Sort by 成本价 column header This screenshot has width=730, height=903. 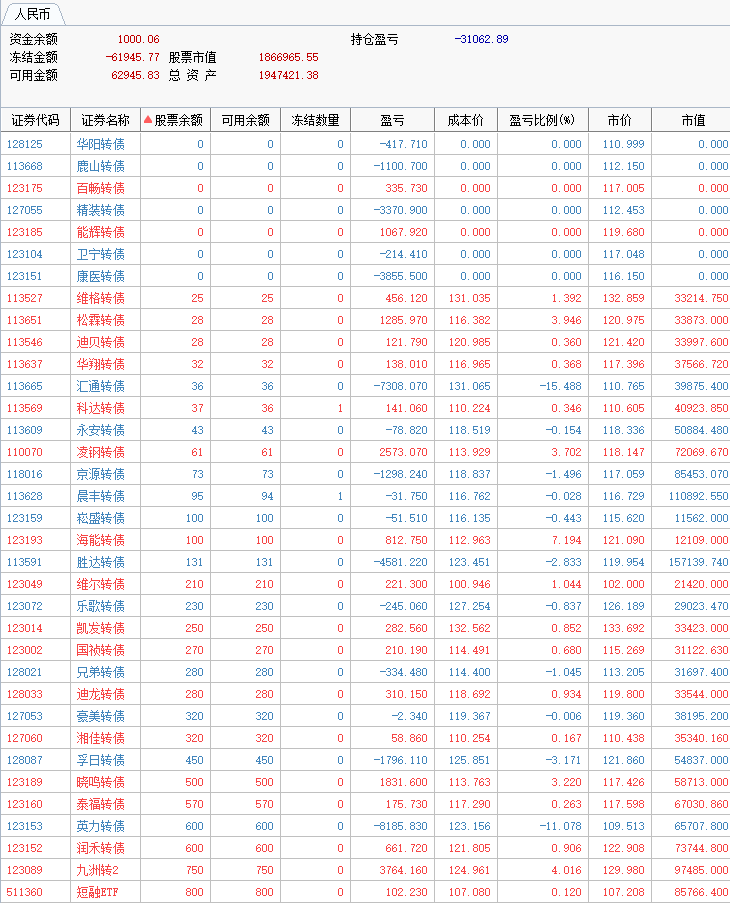point(466,120)
